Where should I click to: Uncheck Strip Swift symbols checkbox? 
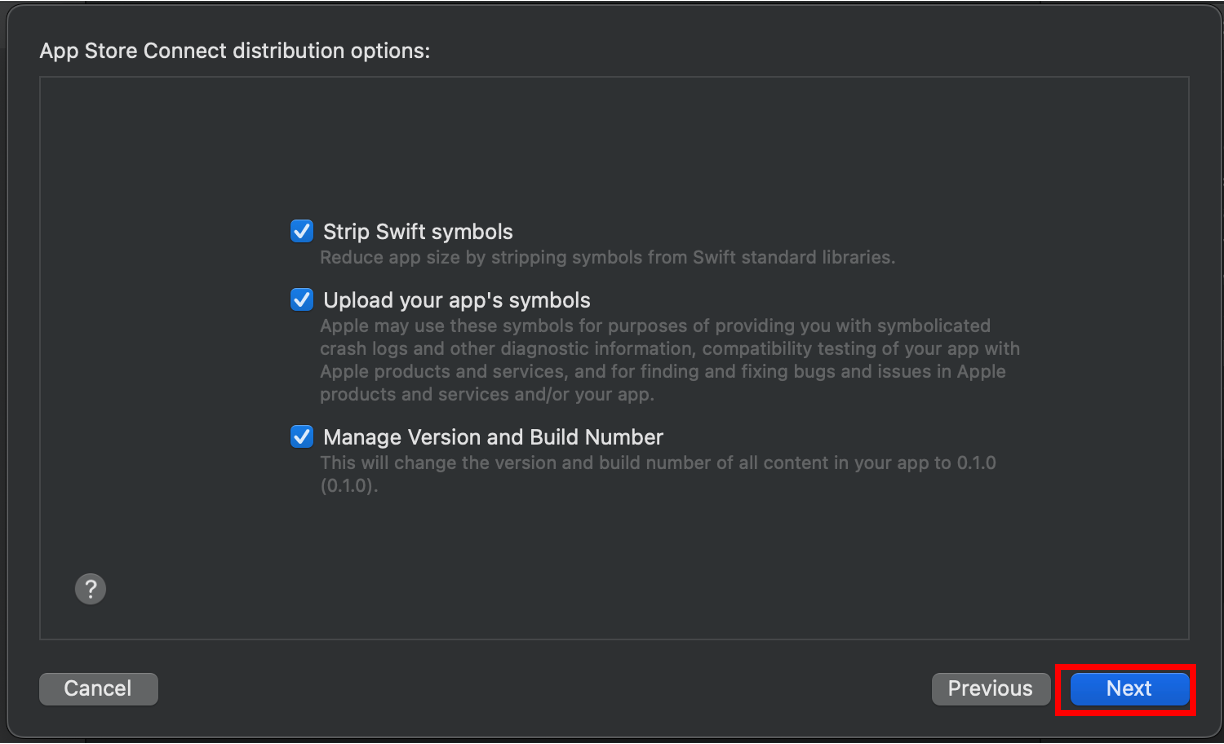pos(302,231)
